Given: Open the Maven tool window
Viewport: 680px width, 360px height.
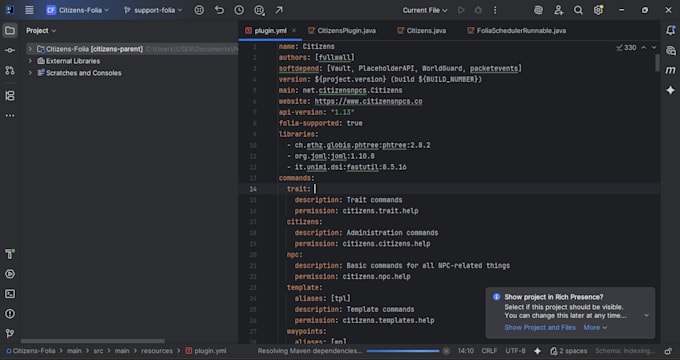Looking at the screenshot, I should (x=670, y=70).
